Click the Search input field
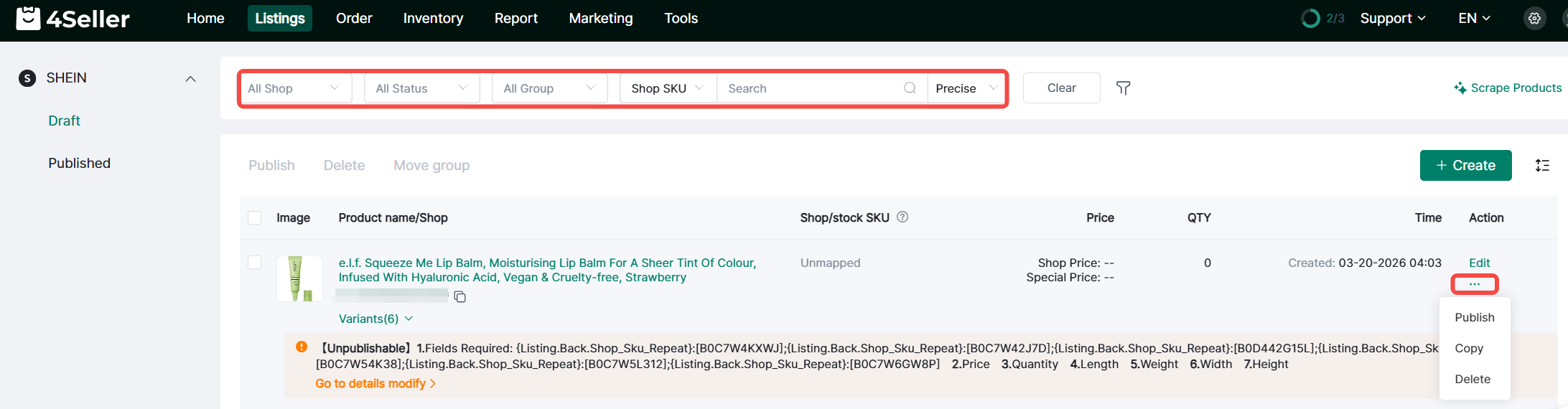Screen dimensions: 1568x409 tap(811, 88)
